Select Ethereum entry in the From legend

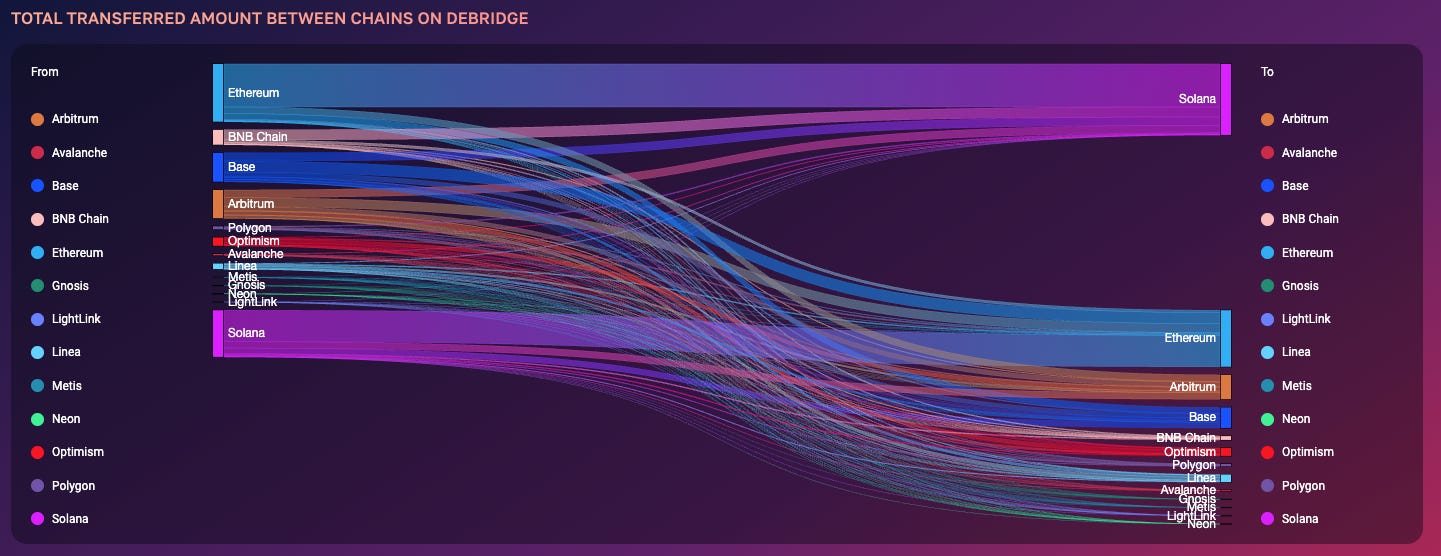pos(67,253)
